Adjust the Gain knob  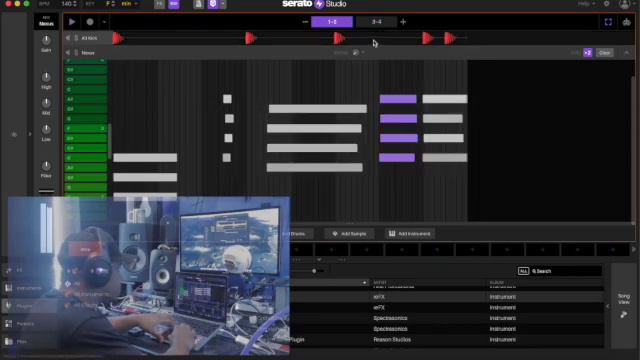point(46,40)
